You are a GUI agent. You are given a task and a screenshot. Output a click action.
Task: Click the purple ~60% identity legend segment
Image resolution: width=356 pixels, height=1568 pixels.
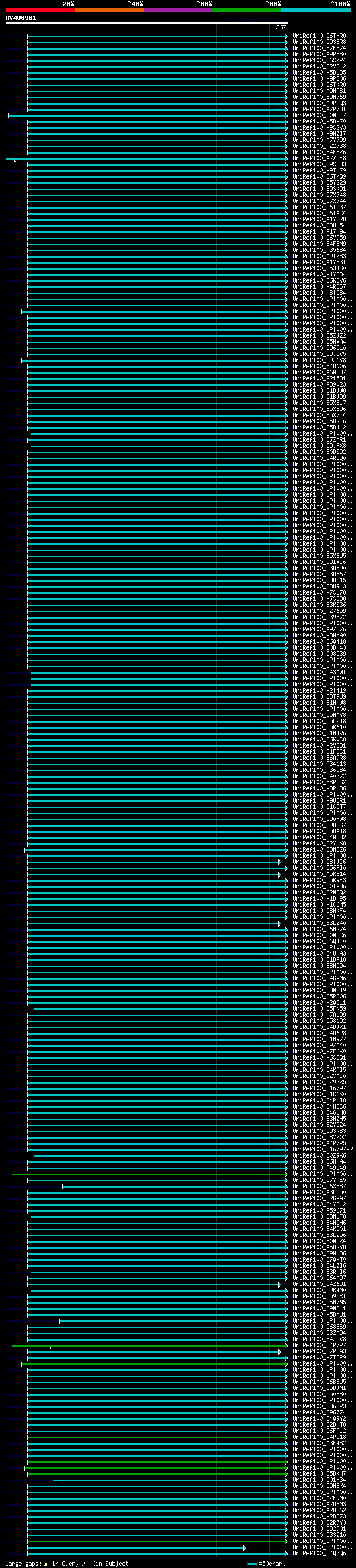(179, 10)
